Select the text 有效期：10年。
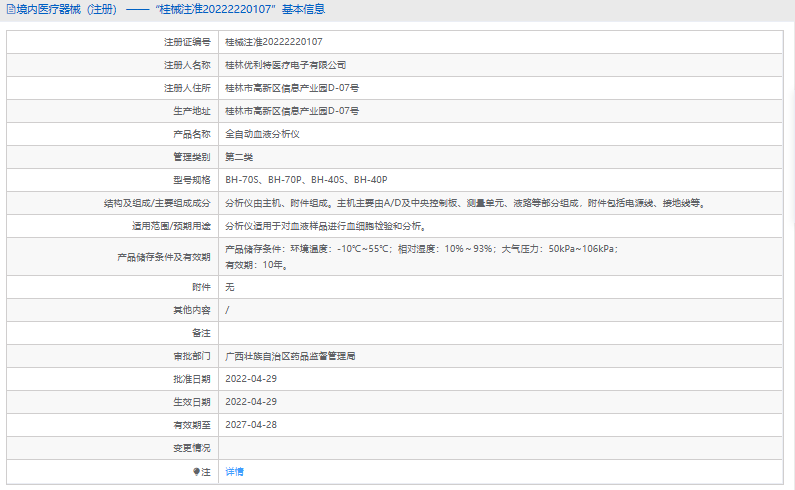Viewport: 795px width, 490px height. pos(257,265)
